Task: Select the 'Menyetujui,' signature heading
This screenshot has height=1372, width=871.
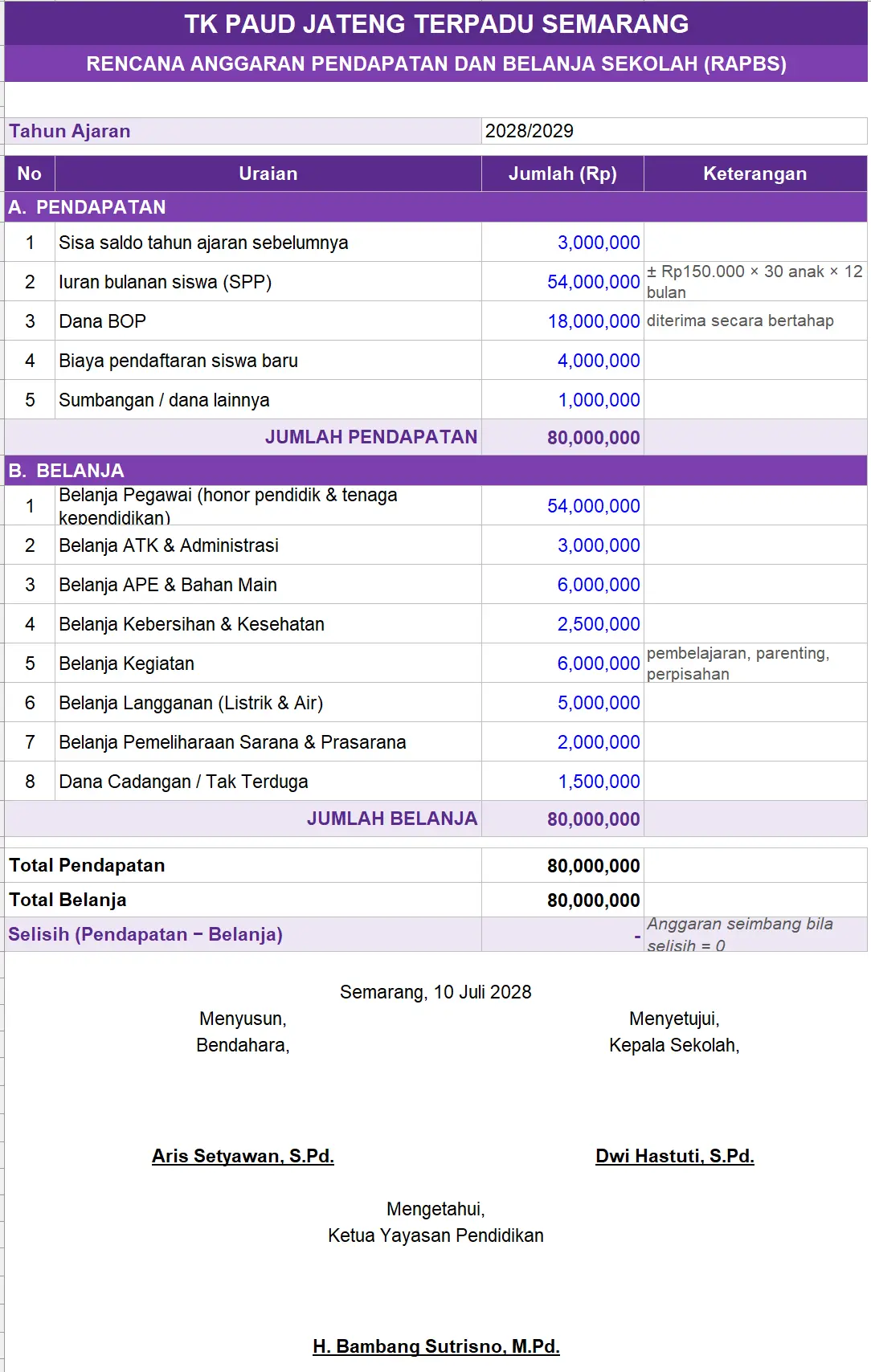Action: point(674,1019)
